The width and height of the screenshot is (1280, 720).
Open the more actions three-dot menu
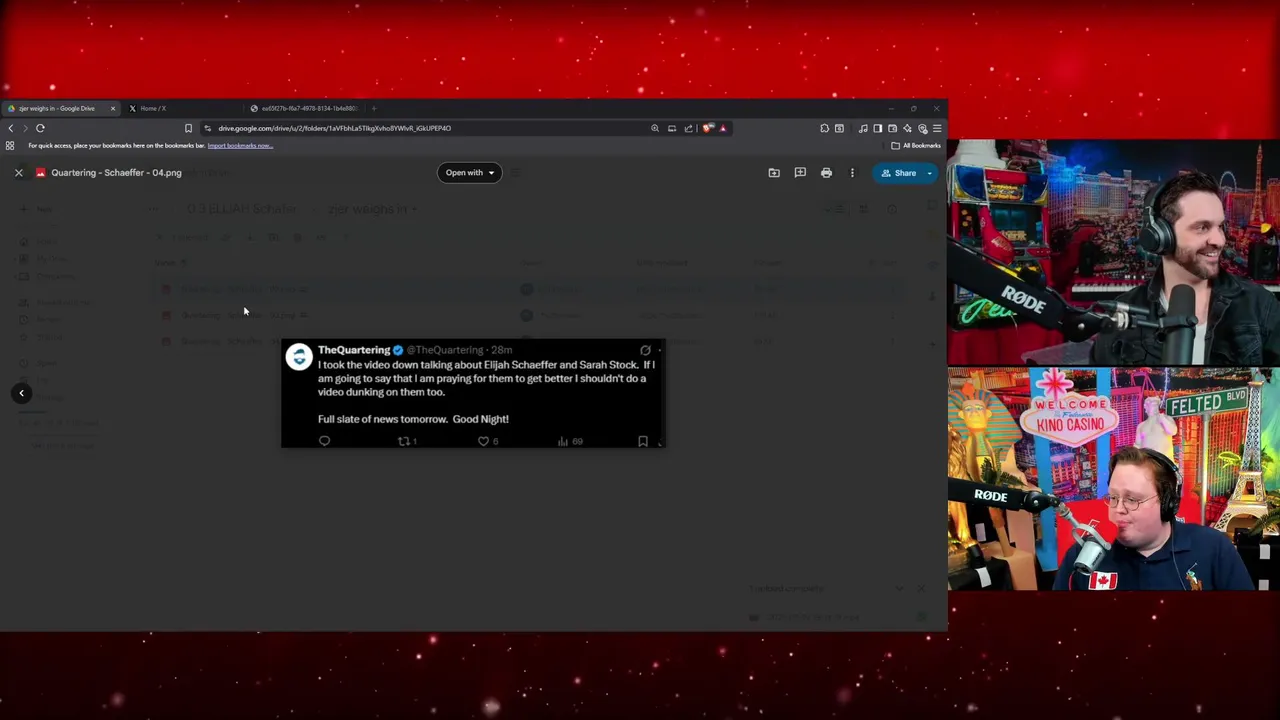[x=852, y=173]
